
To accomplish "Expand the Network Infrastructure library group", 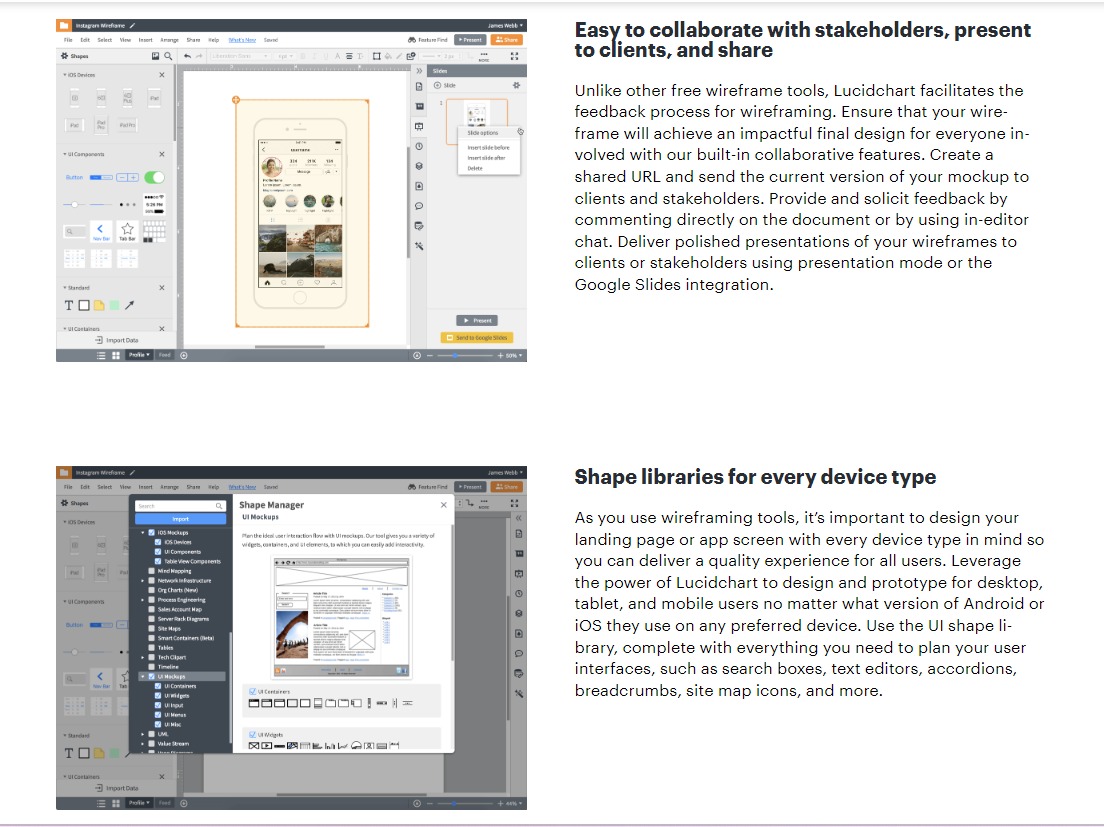I will [143, 580].
